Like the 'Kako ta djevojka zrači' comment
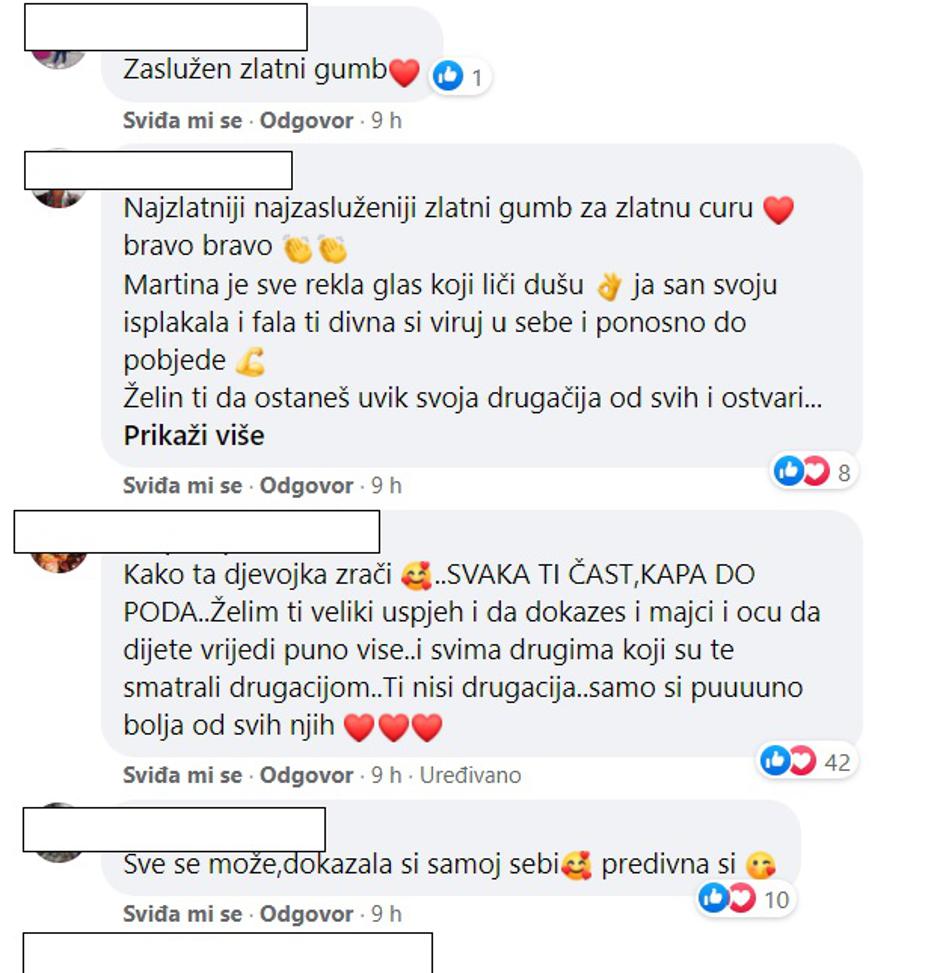 pos(182,775)
